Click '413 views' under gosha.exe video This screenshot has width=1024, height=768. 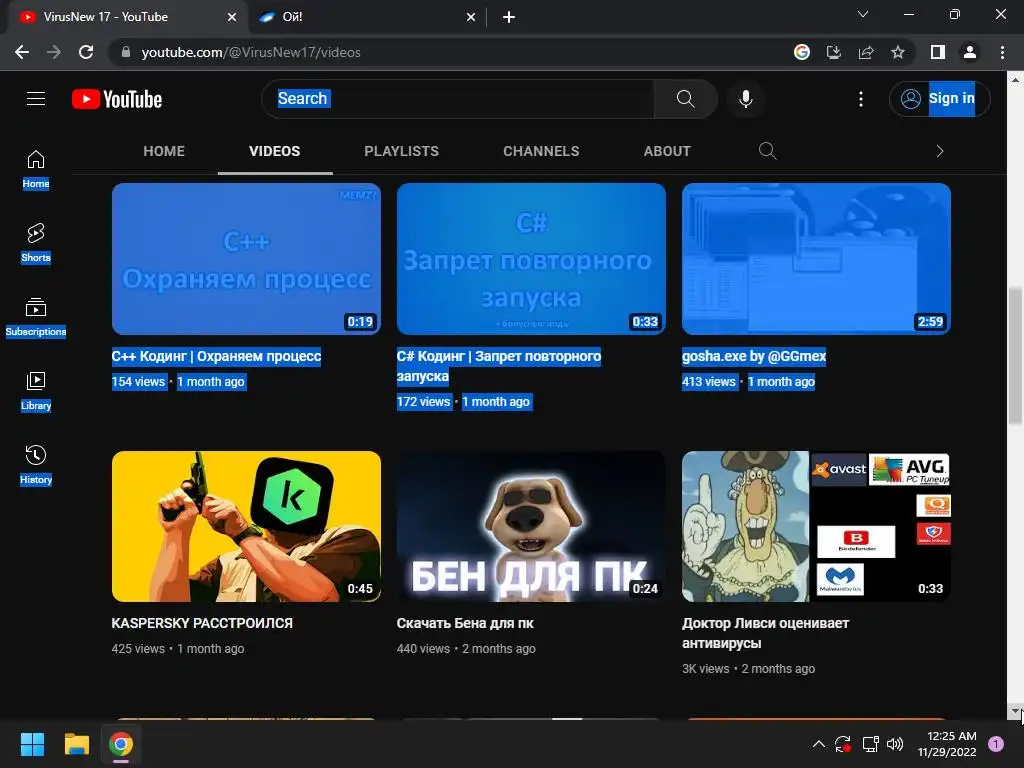[x=709, y=382]
